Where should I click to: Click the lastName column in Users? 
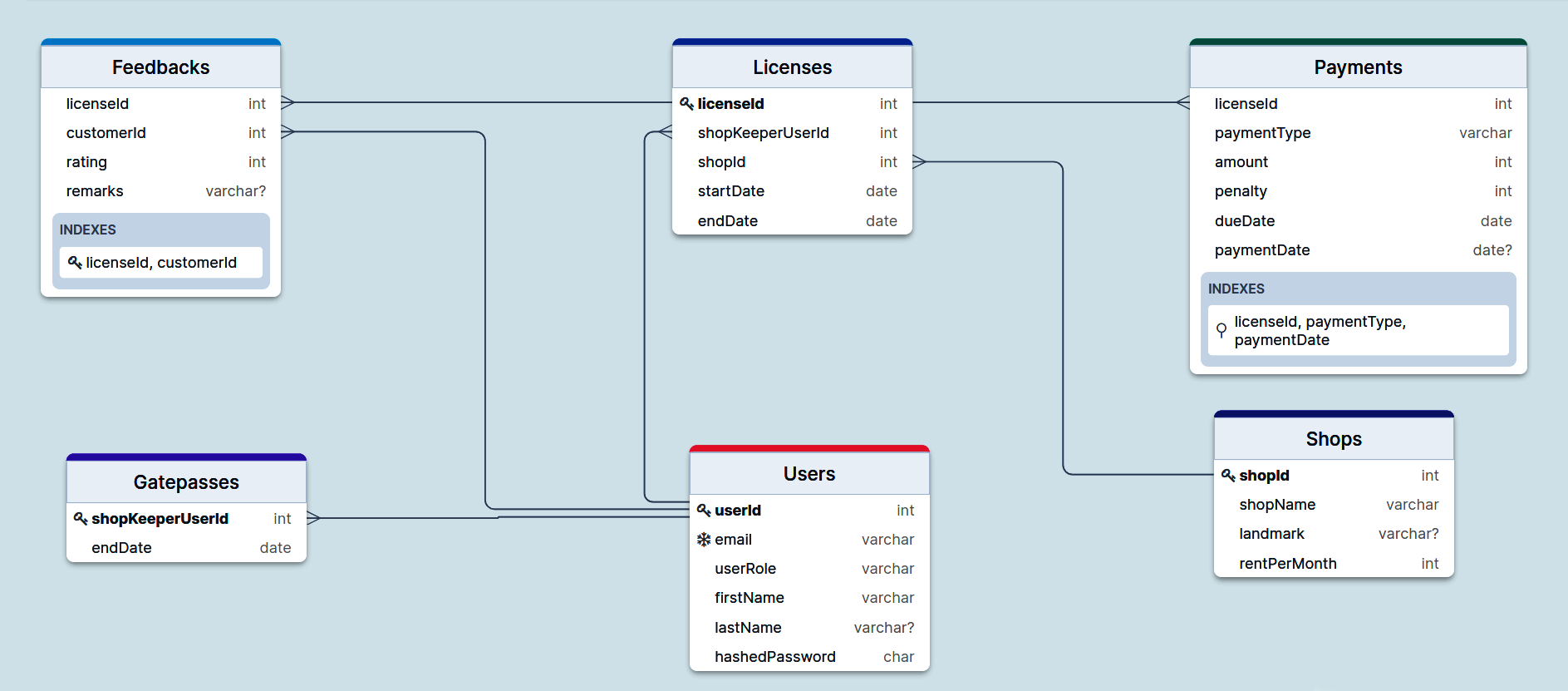click(809, 628)
